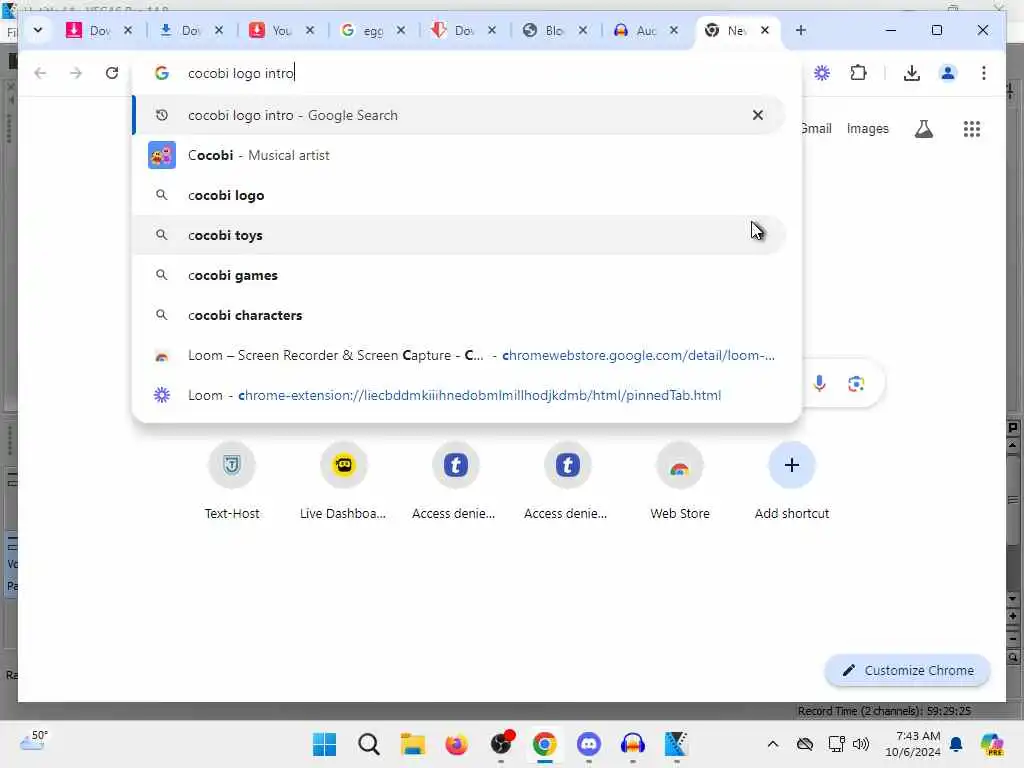
Task: Open File Explorer from taskbar
Action: pos(413,744)
